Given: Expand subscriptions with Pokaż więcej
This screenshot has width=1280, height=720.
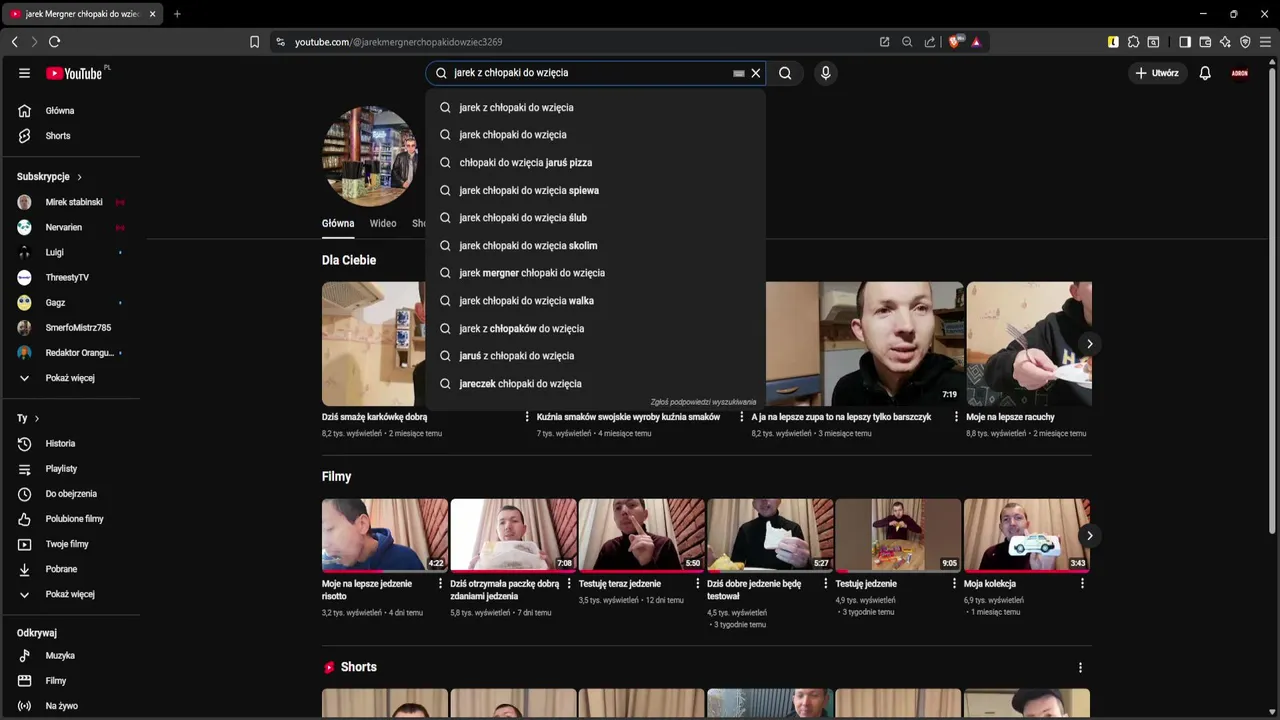Looking at the screenshot, I should pos(70,378).
